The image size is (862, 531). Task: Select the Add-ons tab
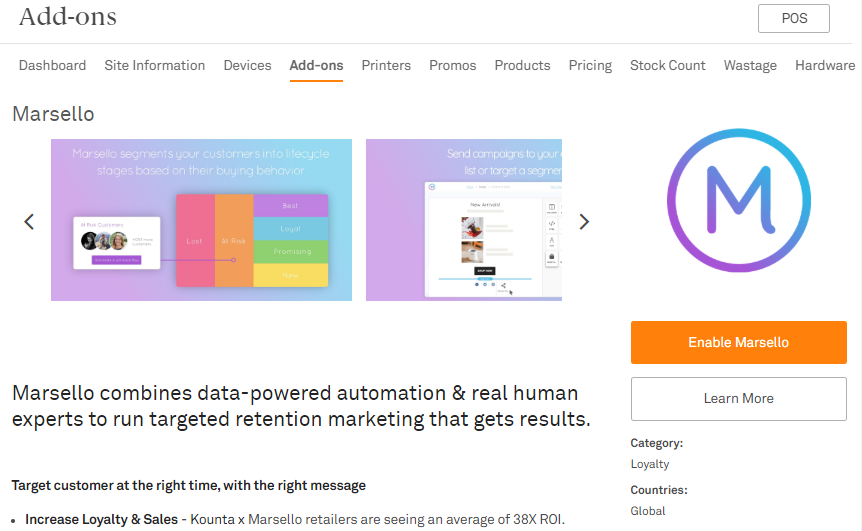[316, 65]
